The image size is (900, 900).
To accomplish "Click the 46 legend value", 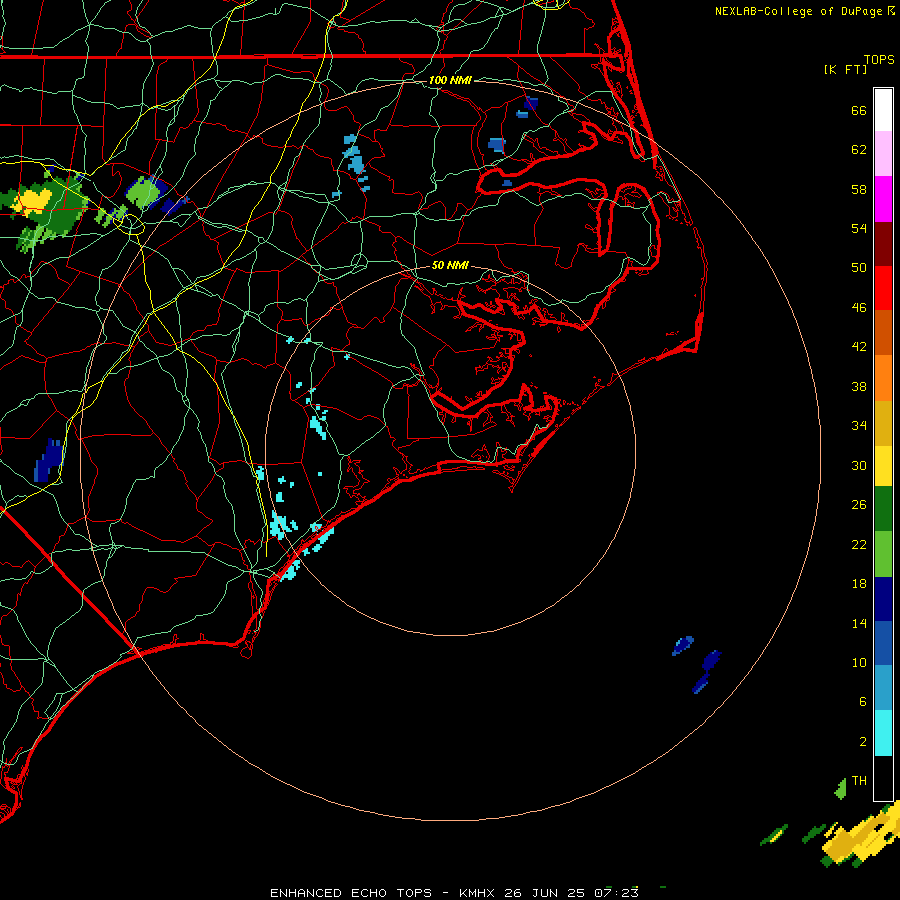I will [x=859, y=308].
